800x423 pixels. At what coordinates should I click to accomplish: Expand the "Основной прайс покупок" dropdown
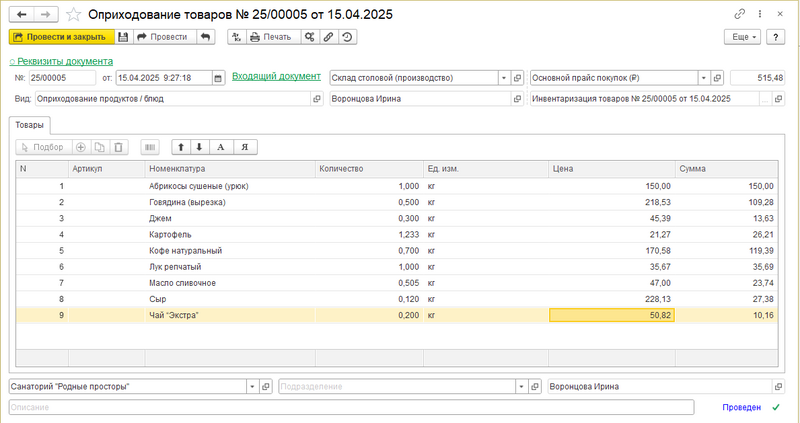coord(704,78)
